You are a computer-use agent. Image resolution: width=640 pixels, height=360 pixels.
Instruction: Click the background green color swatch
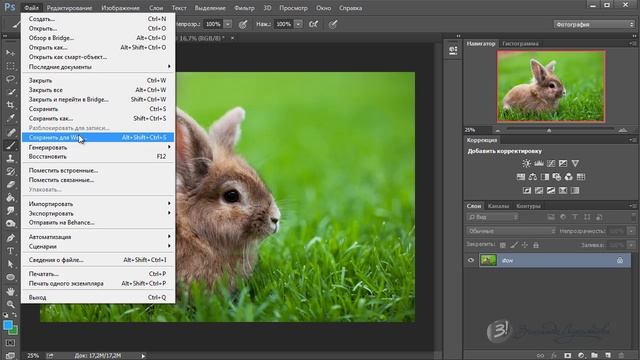[14, 331]
